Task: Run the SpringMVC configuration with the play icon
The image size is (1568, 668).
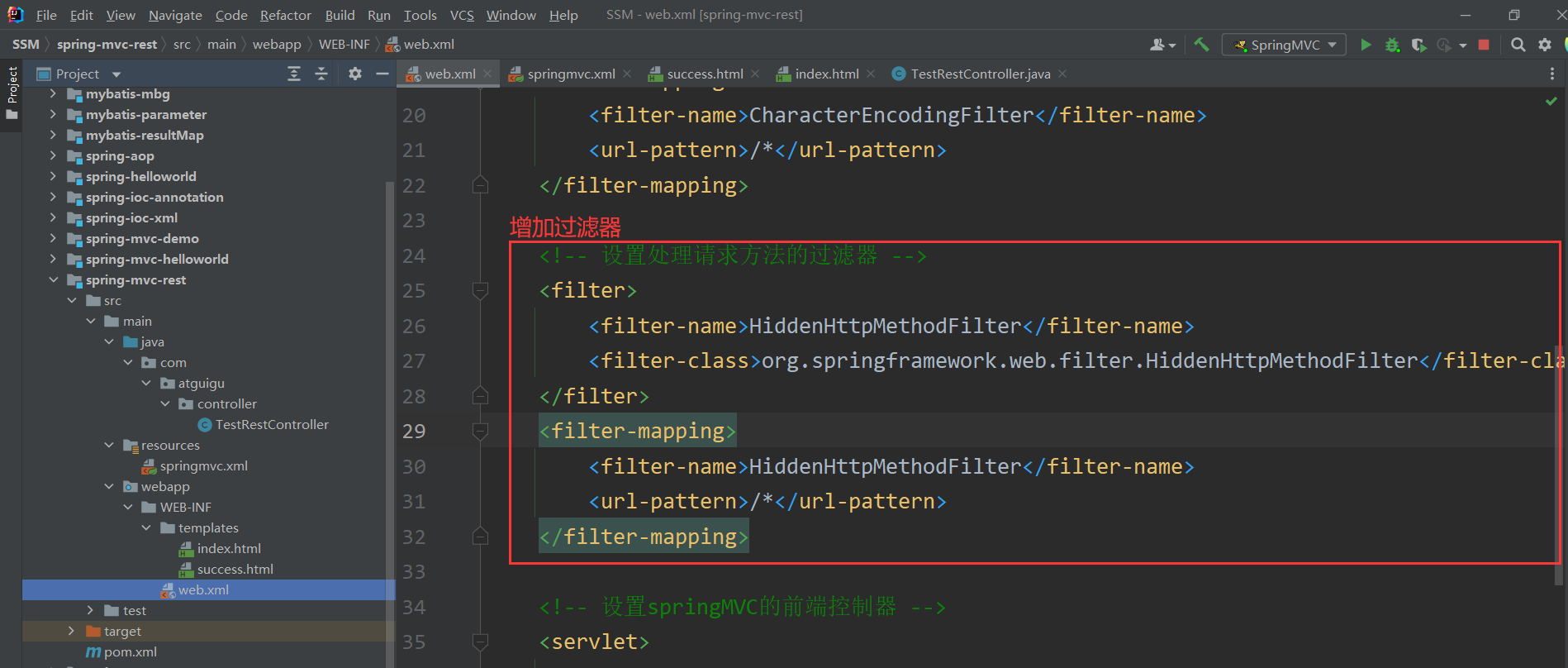Action: point(1366,45)
